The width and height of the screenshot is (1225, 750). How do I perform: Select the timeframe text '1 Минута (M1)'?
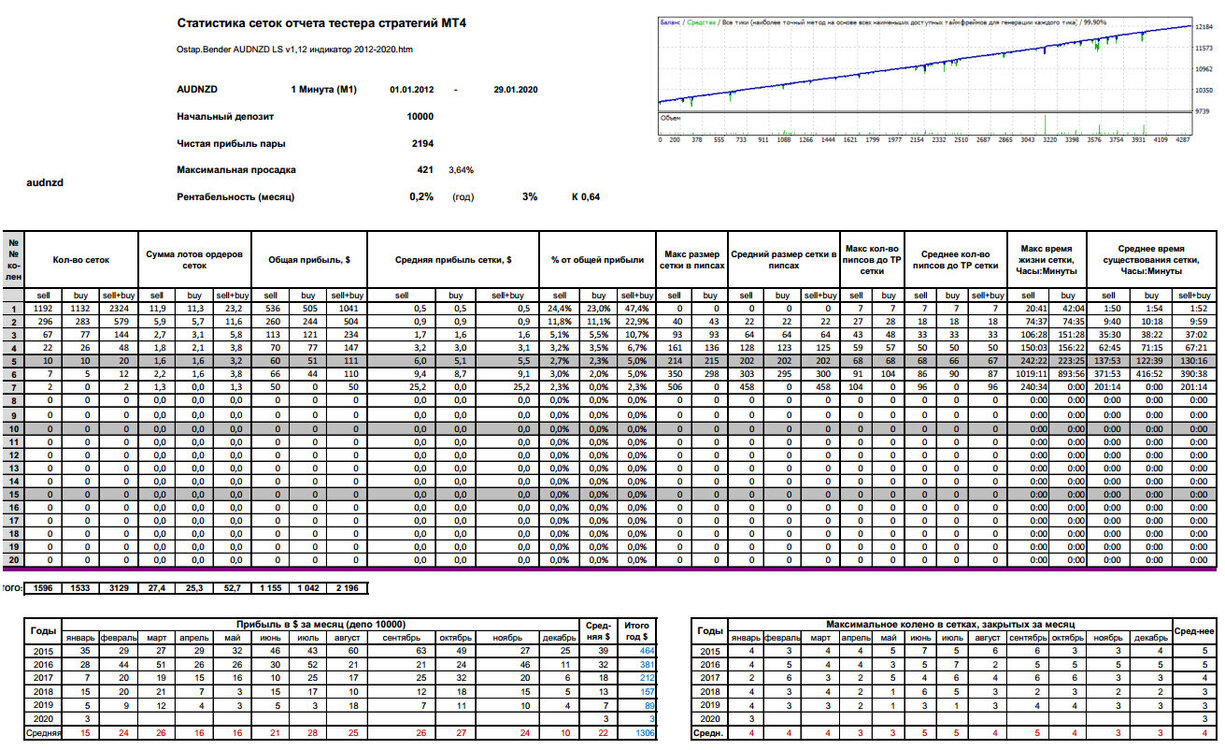tap(324, 89)
